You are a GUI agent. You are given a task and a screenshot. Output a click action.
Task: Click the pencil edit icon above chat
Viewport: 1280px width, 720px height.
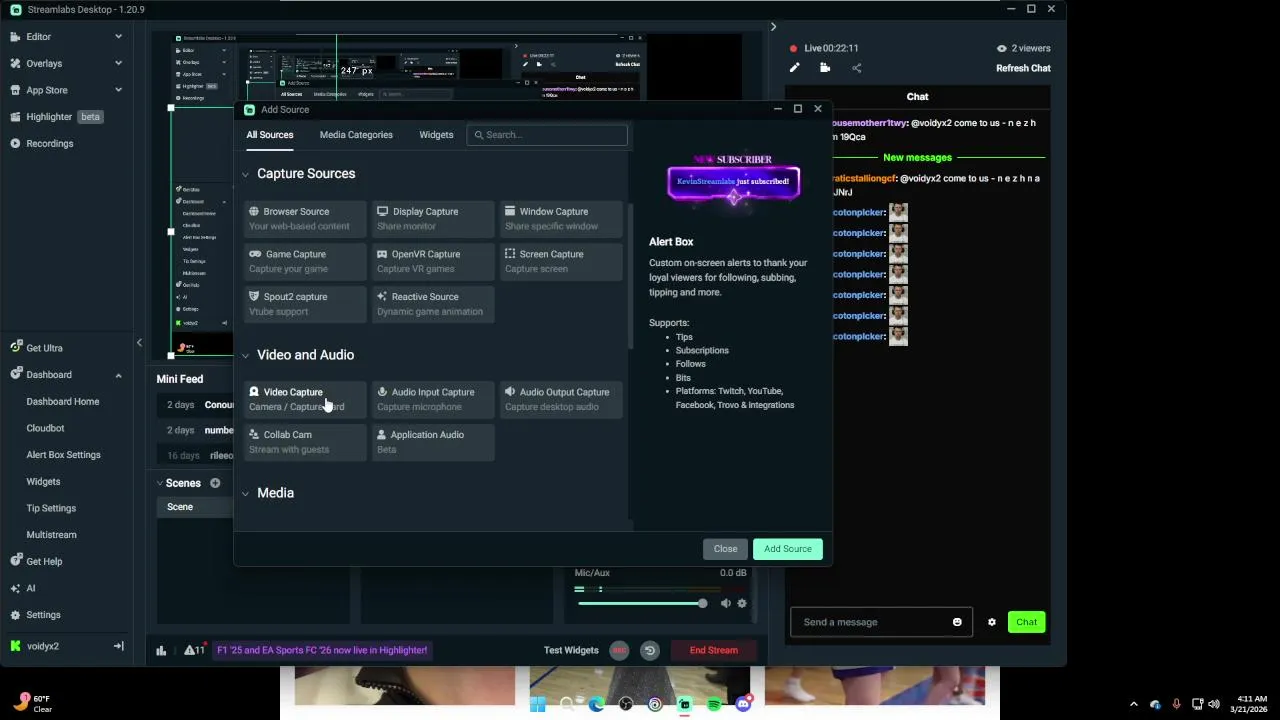coord(794,68)
